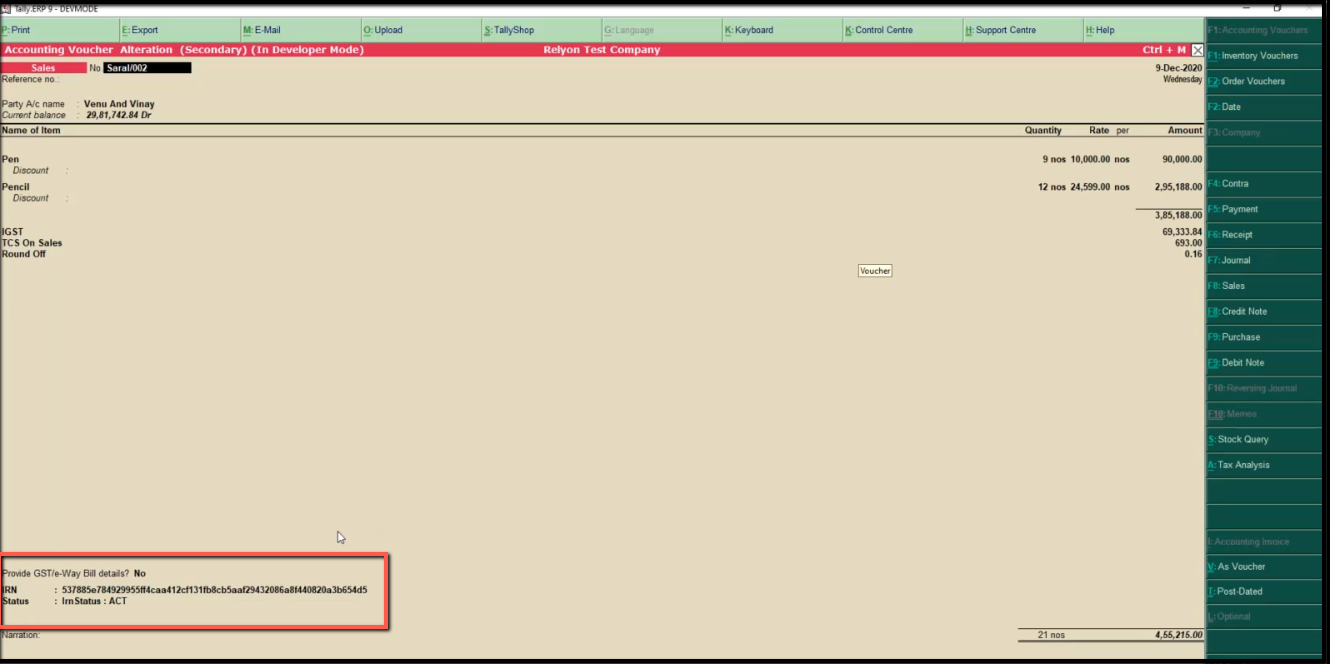Viewport: 1330px width, 664px height.
Task: Click the IrnStatus : ACT text
Action: point(94,601)
